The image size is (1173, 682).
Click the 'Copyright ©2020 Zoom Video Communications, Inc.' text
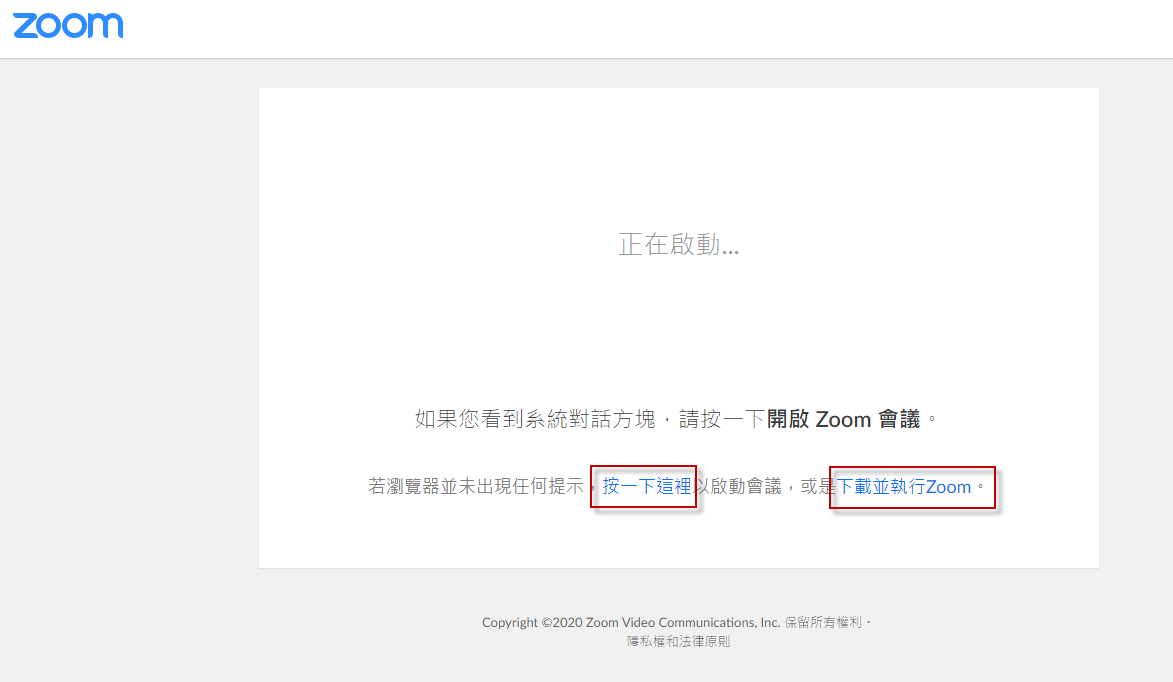(x=631, y=622)
